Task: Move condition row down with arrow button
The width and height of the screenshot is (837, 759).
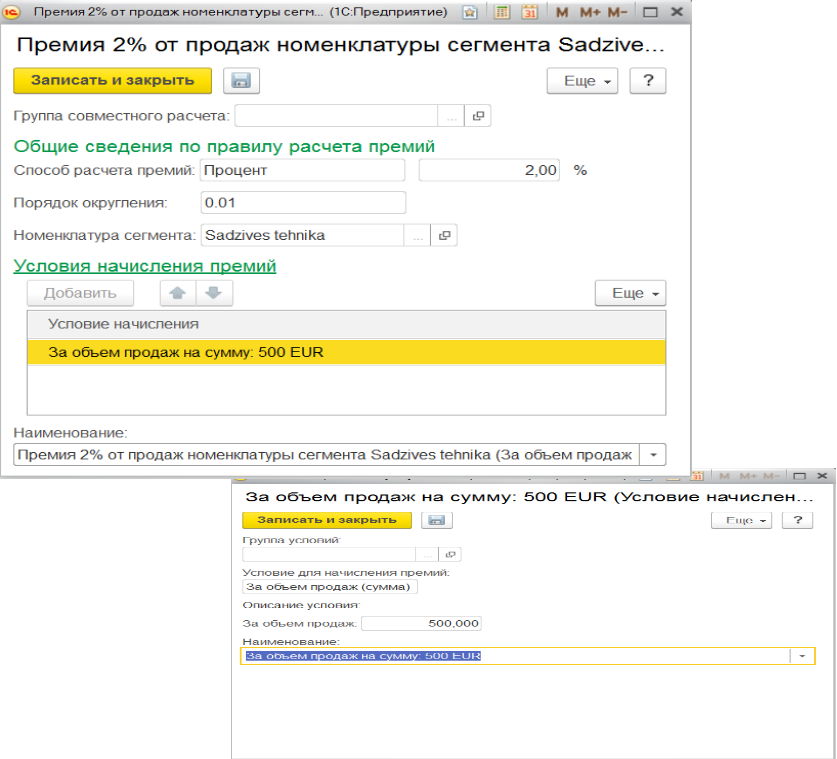Action: point(214,293)
